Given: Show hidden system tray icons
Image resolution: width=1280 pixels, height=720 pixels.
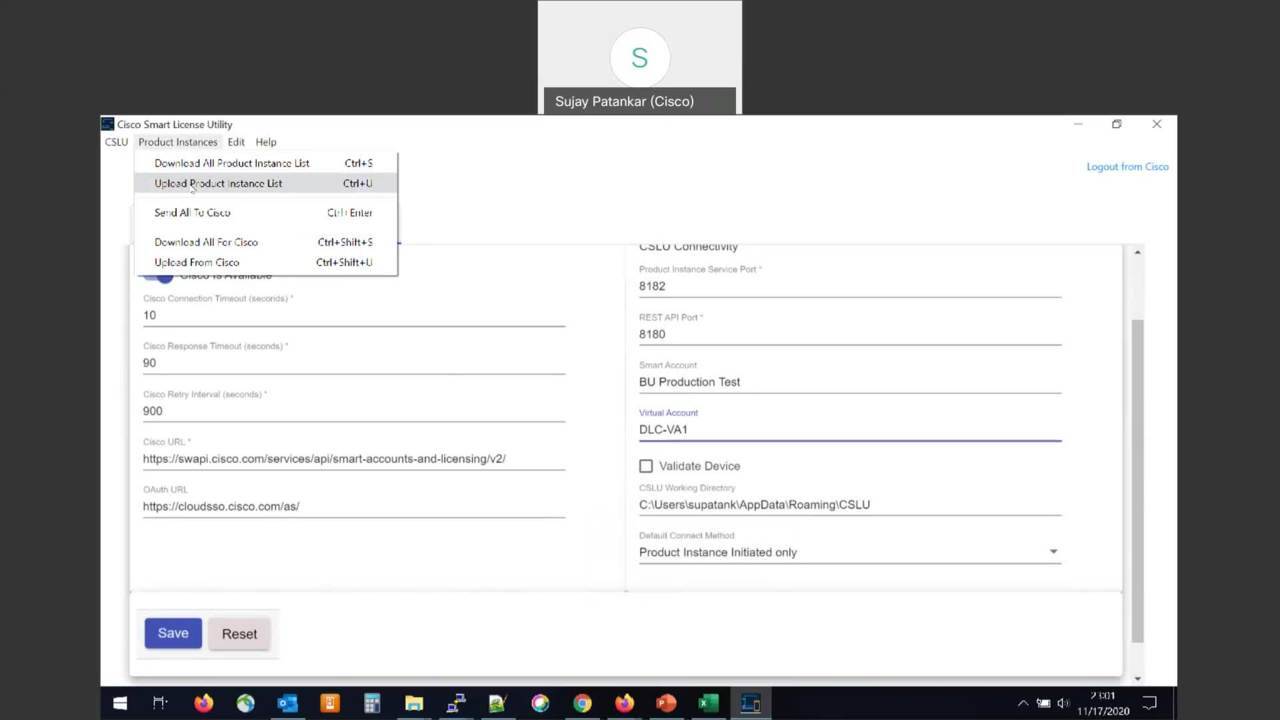Looking at the screenshot, I should pyautogui.click(x=1022, y=703).
